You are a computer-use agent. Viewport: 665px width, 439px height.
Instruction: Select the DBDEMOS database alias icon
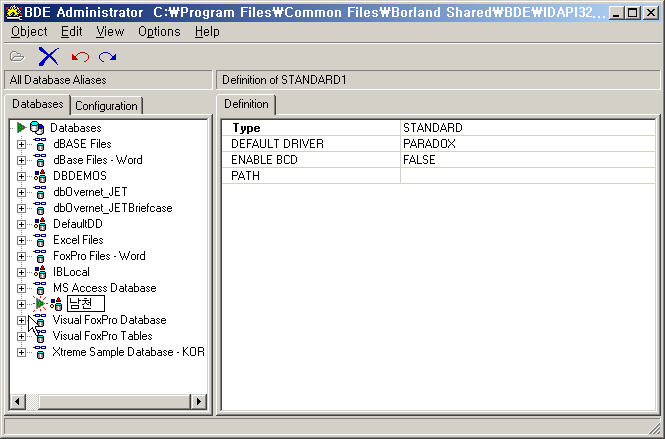39,176
